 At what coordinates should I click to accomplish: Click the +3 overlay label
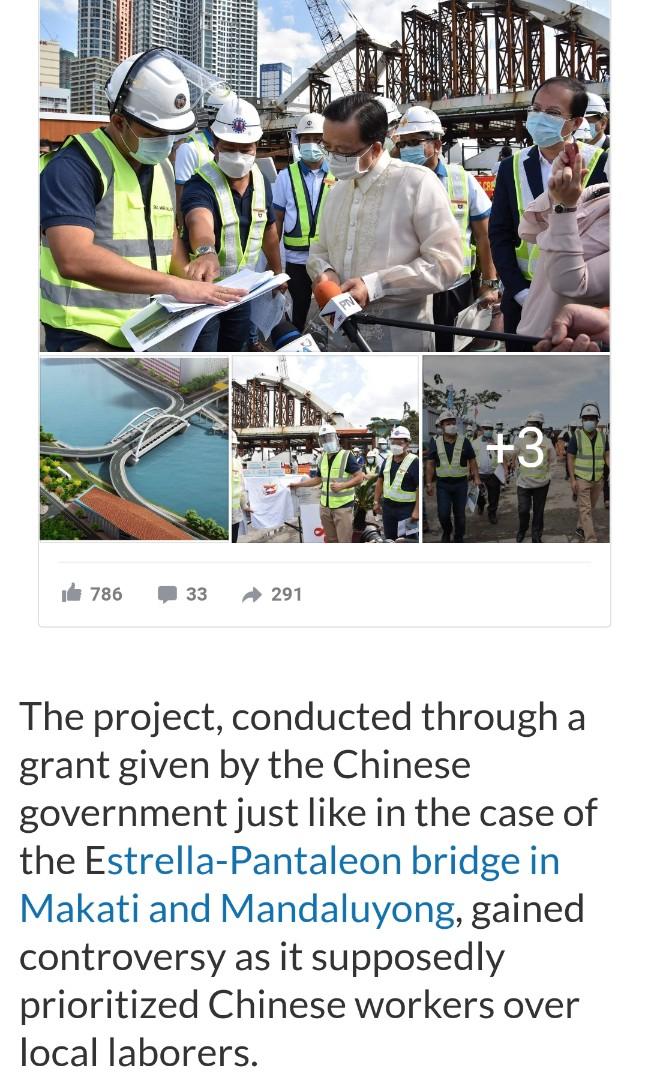tap(516, 448)
